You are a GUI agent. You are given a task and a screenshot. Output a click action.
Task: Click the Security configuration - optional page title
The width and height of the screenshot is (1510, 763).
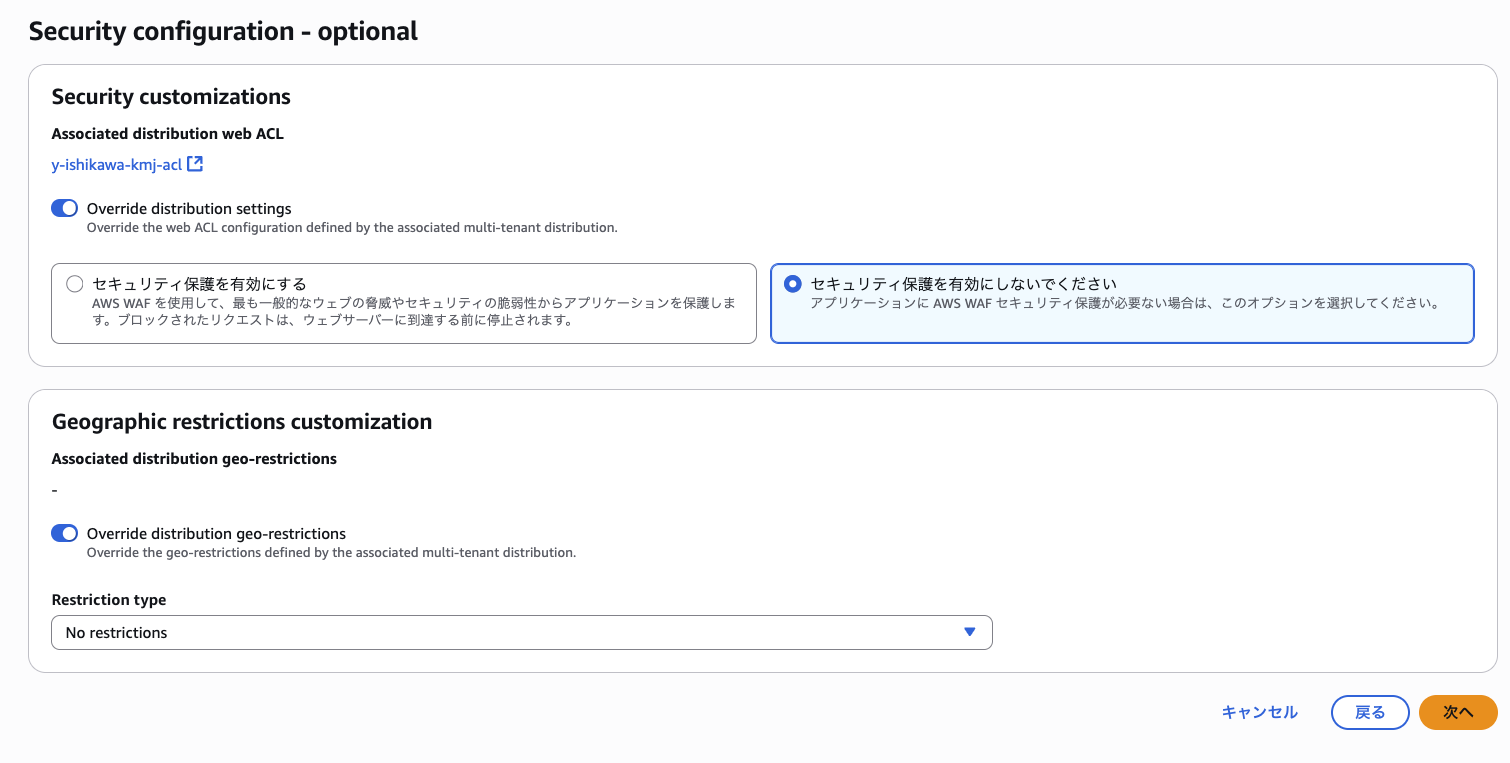tap(223, 30)
